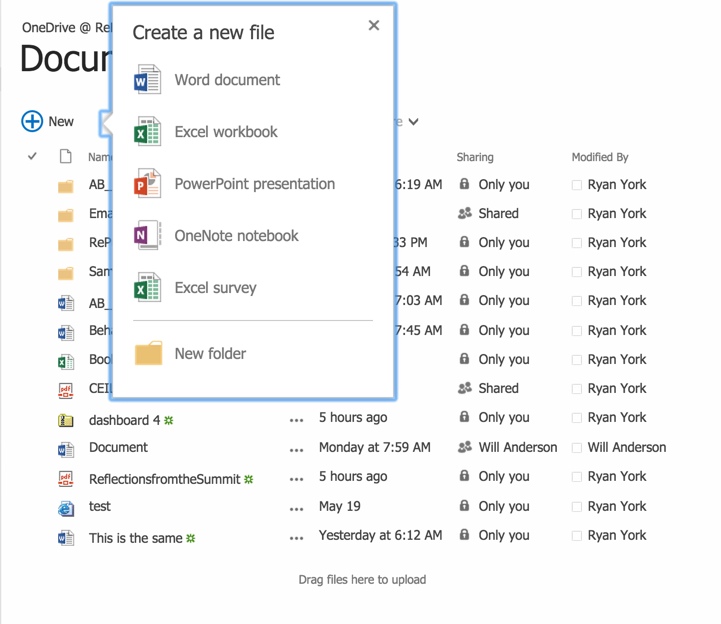The width and height of the screenshot is (721, 624).
Task: Choose OneNote notebook option
Action: click(x=236, y=236)
